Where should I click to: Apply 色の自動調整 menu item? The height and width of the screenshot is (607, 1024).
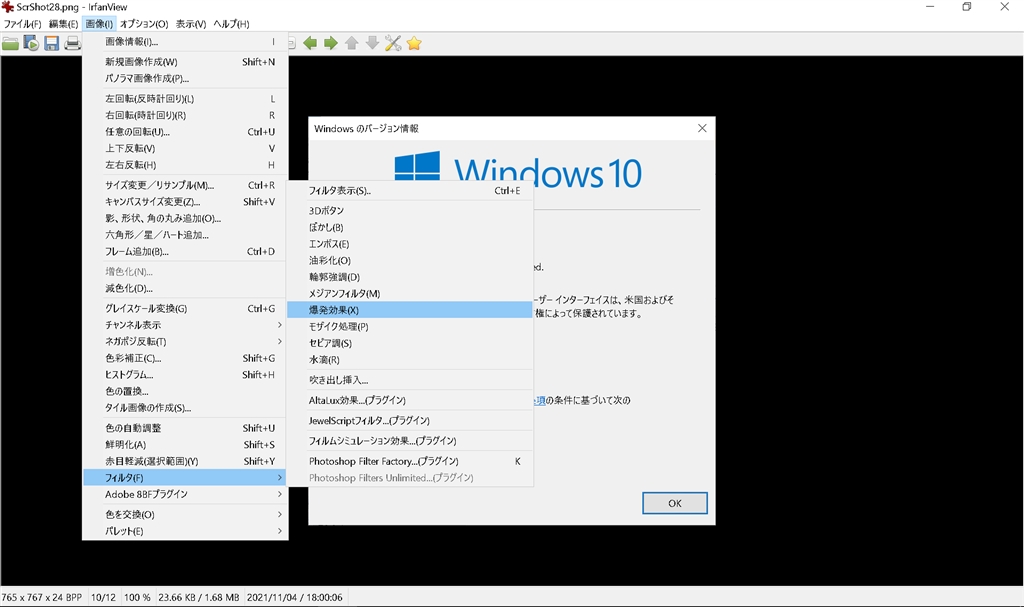185,428
